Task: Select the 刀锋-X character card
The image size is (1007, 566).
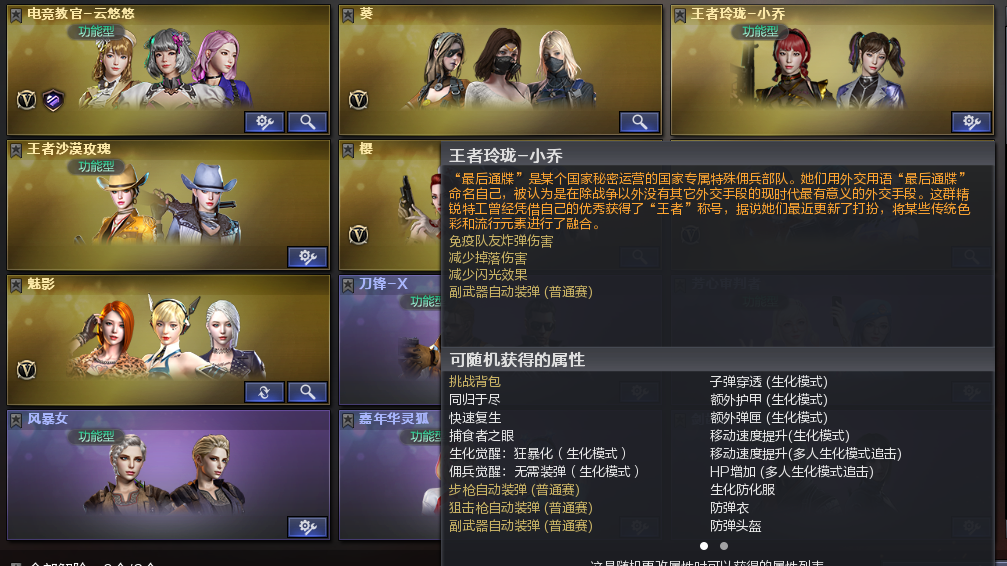Action: pos(390,340)
